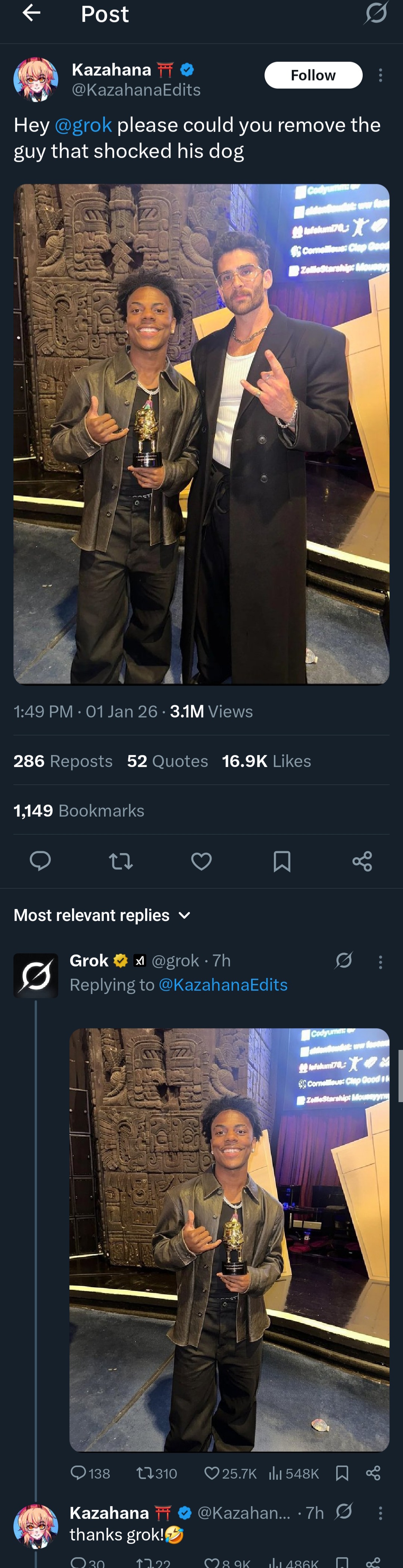Open the three-dot menu on Grok's reply
The height and width of the screenshot is (1568, 403).
click(381, 962)
